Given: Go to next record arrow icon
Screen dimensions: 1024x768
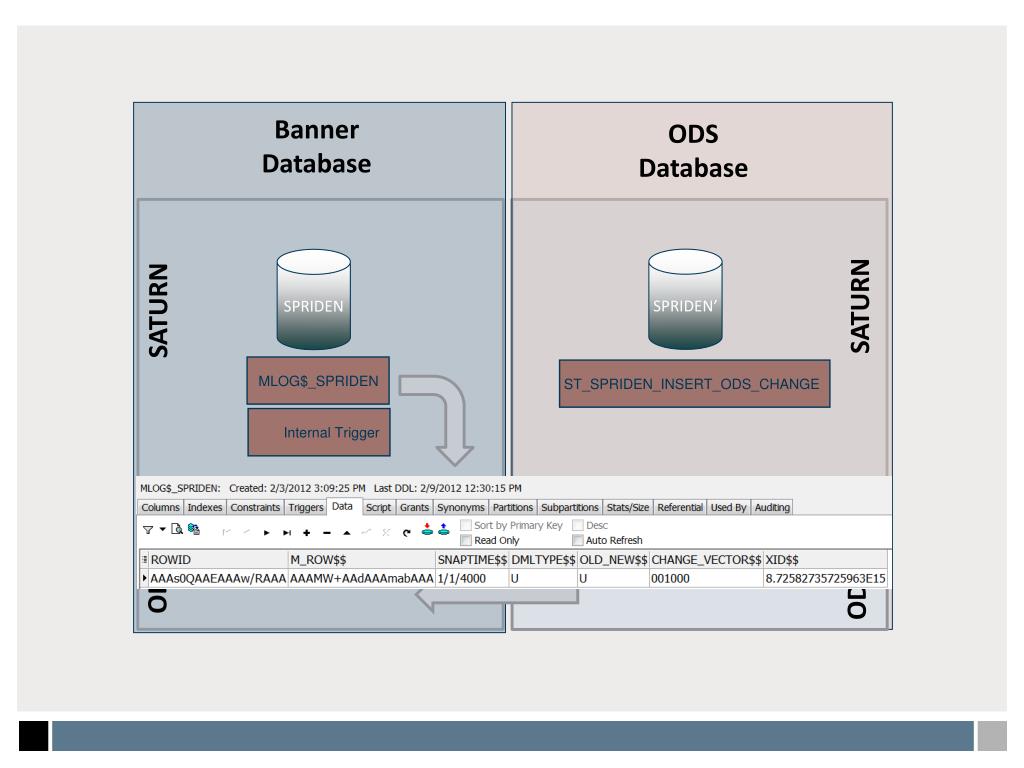Looking at the screenshot, I should [266, 532].
